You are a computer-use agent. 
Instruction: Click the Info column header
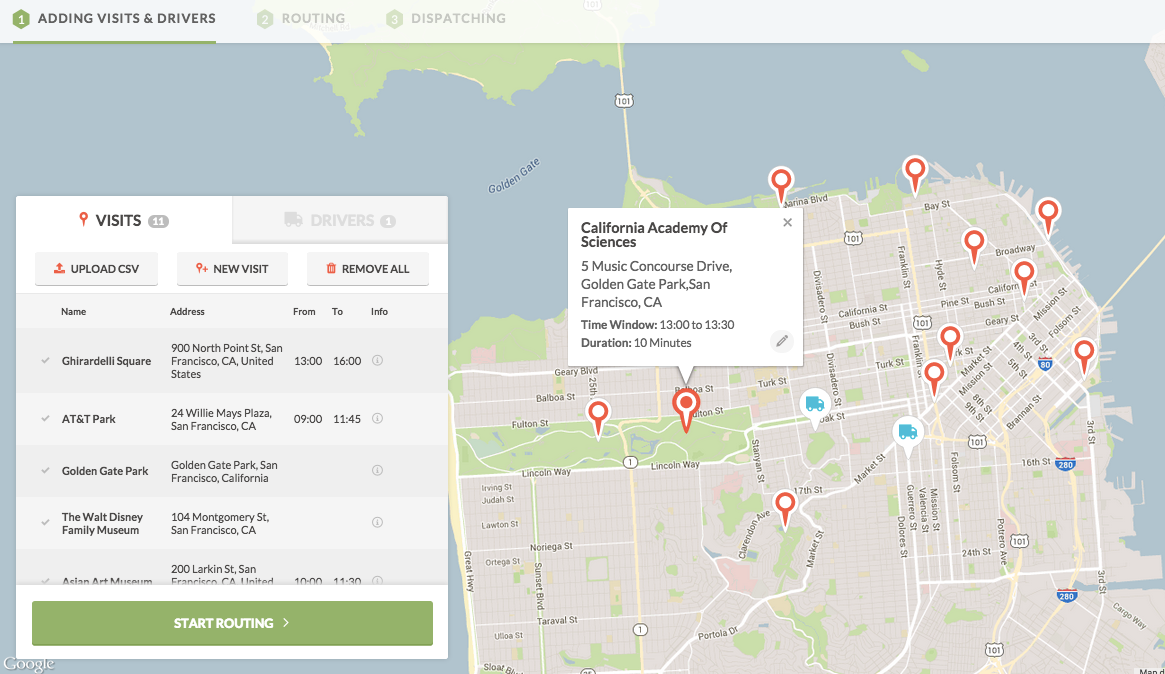click(x=379, y=311)
